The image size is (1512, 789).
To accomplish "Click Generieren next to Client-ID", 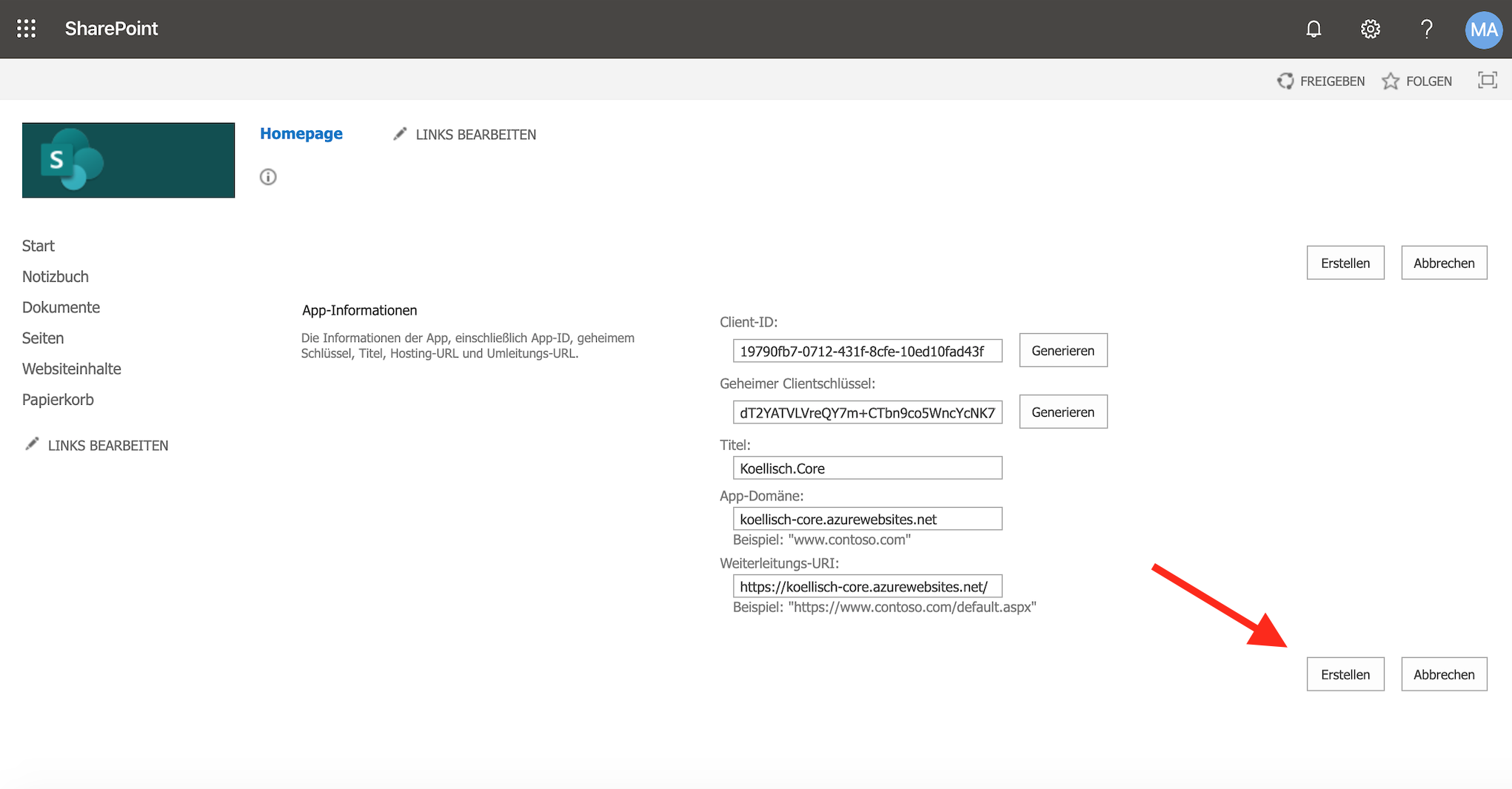I will pyautogui.click(x=1063, y=350).
